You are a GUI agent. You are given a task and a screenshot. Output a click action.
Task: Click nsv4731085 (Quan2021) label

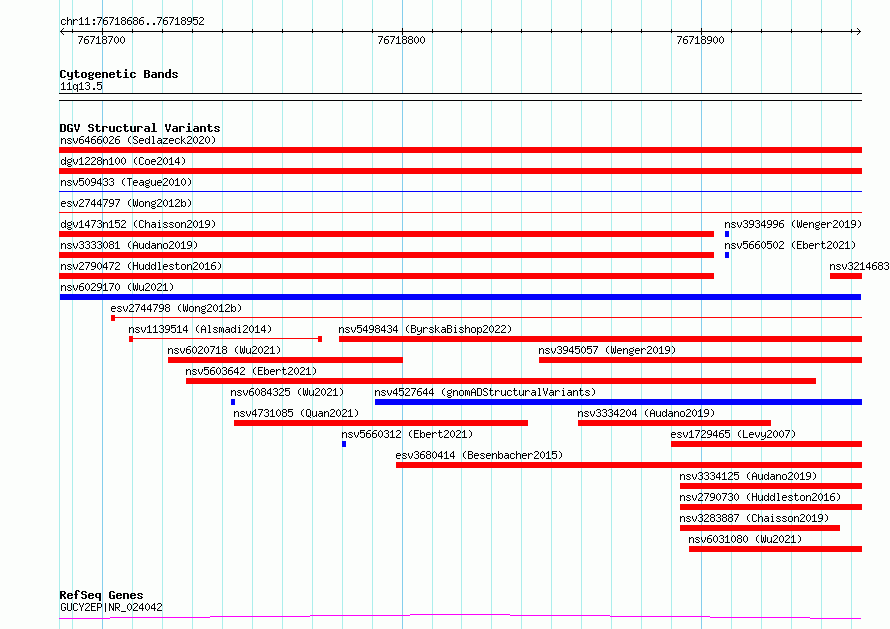coord(296,413)
